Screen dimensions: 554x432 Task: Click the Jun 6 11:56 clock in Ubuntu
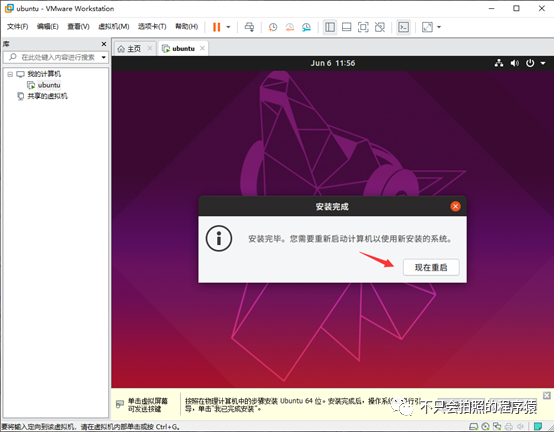[333, 63]
